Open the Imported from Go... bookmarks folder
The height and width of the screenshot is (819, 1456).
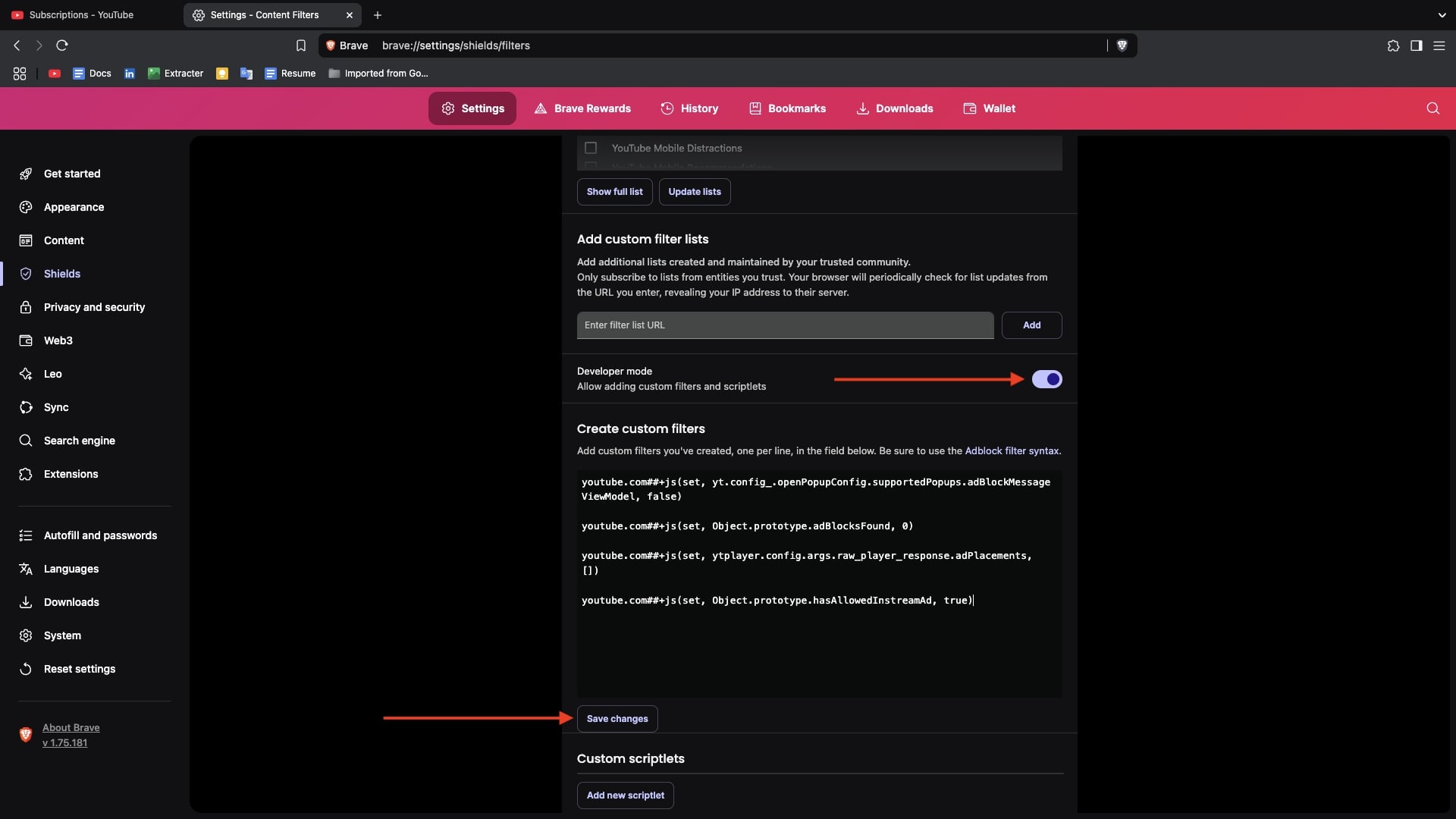(x=378, y=74)
